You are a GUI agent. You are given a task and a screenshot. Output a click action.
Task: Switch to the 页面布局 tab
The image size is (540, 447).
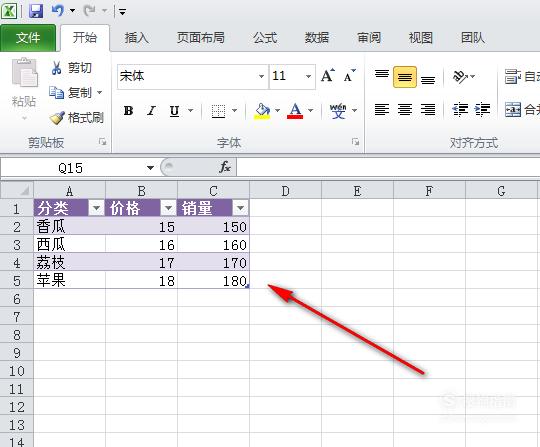(x=201, y=38)
